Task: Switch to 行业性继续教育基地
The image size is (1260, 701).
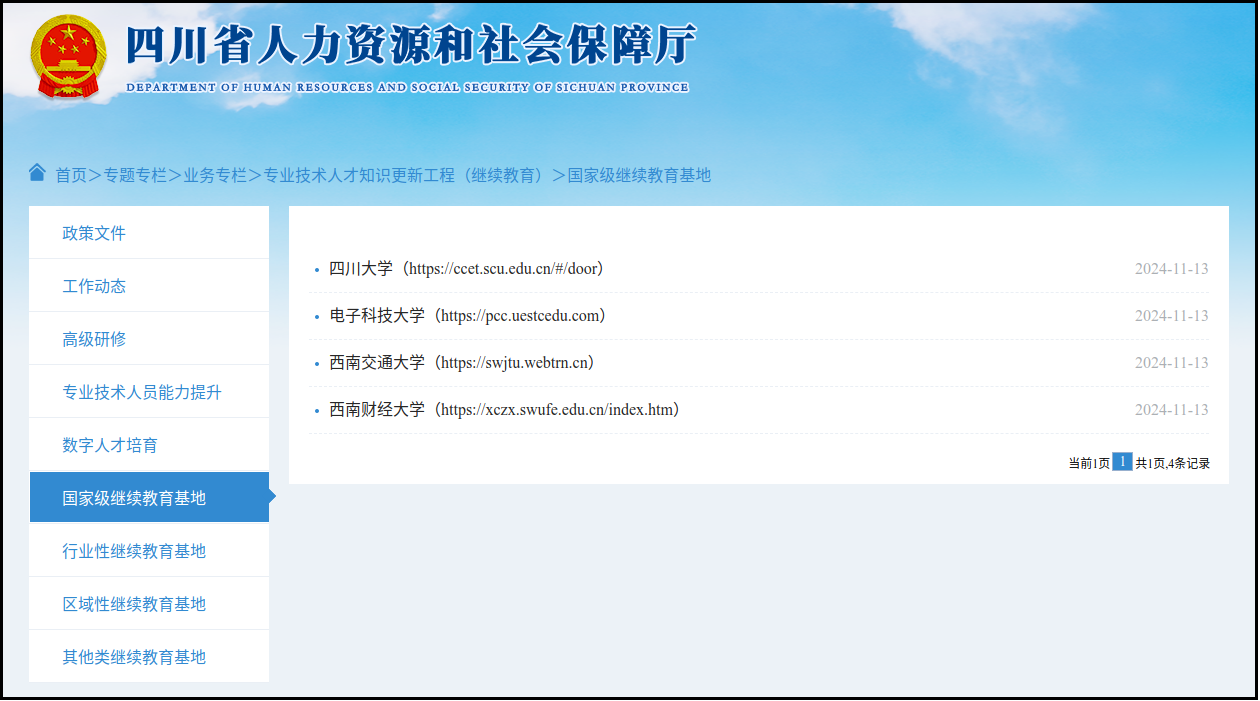Action: (134, 551)
